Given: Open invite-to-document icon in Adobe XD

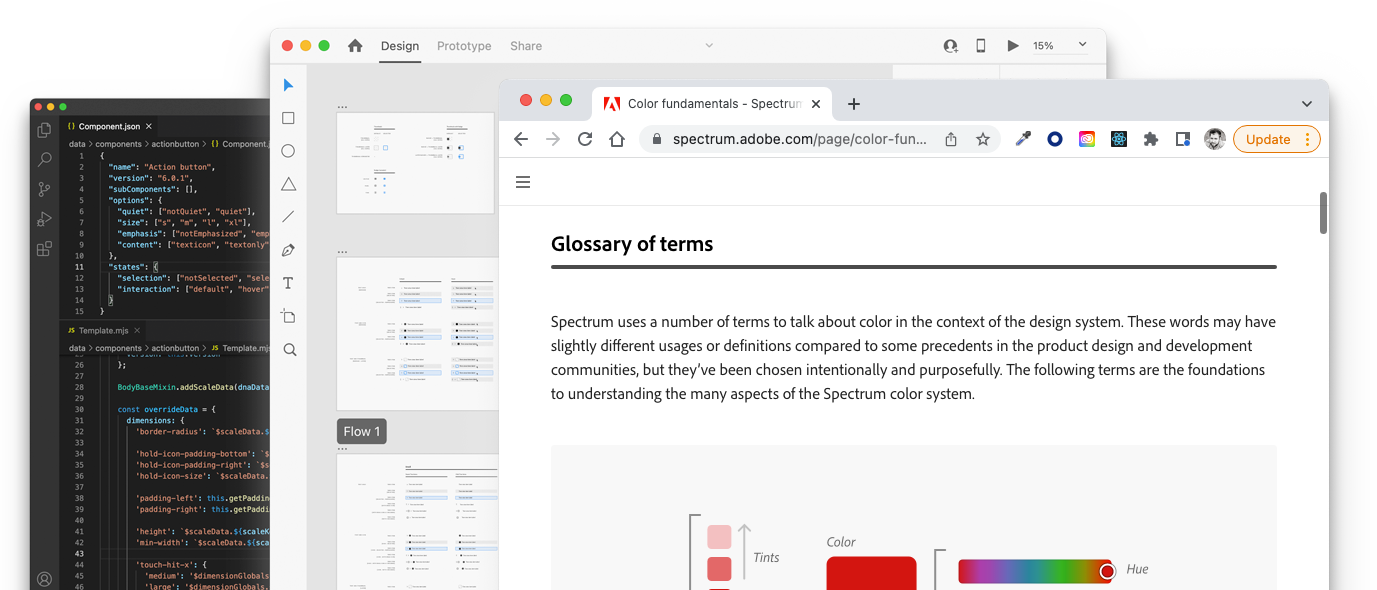Looking at the screenshot, I should tap(951, 46).
